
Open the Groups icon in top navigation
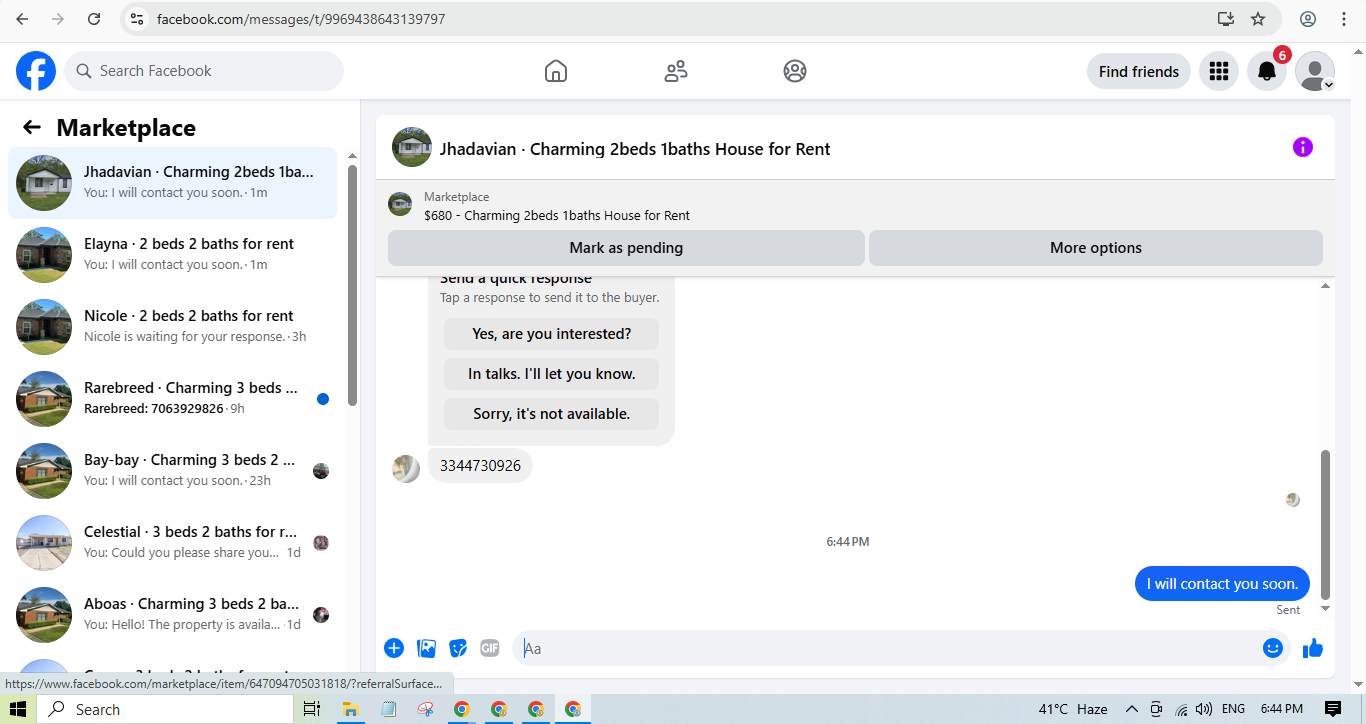795,71
